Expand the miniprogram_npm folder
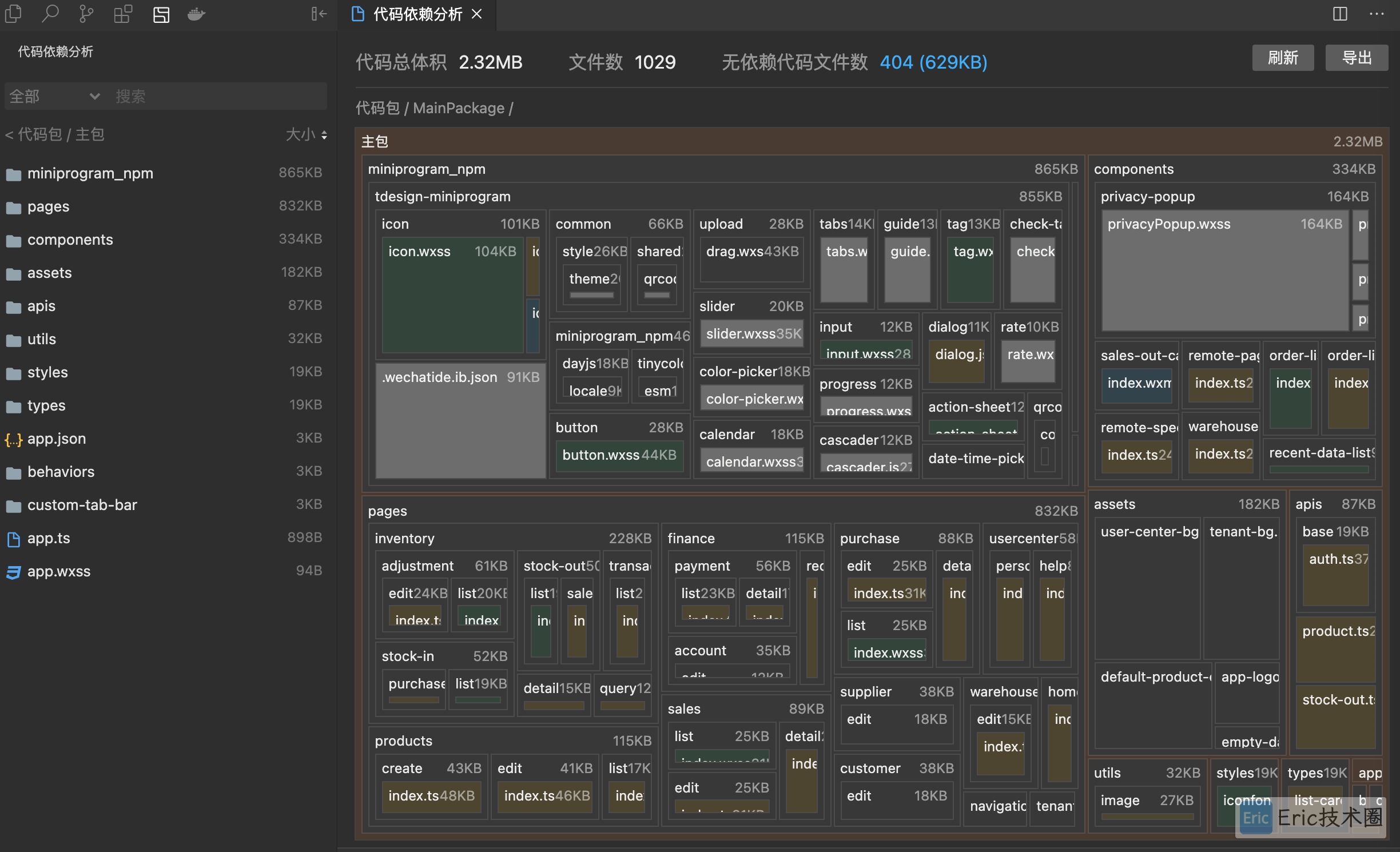This screenshot has width=1400, height=852. 90,173
